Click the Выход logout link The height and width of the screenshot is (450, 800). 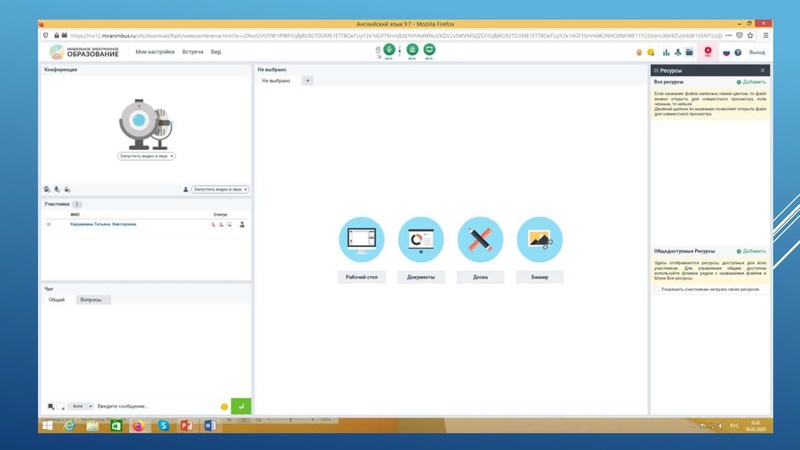click(757, 52)
